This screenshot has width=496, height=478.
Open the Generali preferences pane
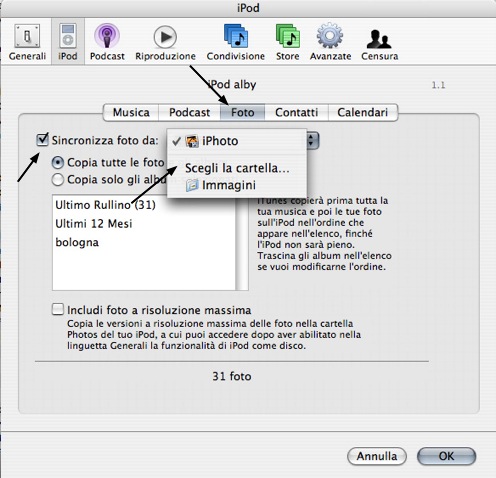click(x=27, y=42)
